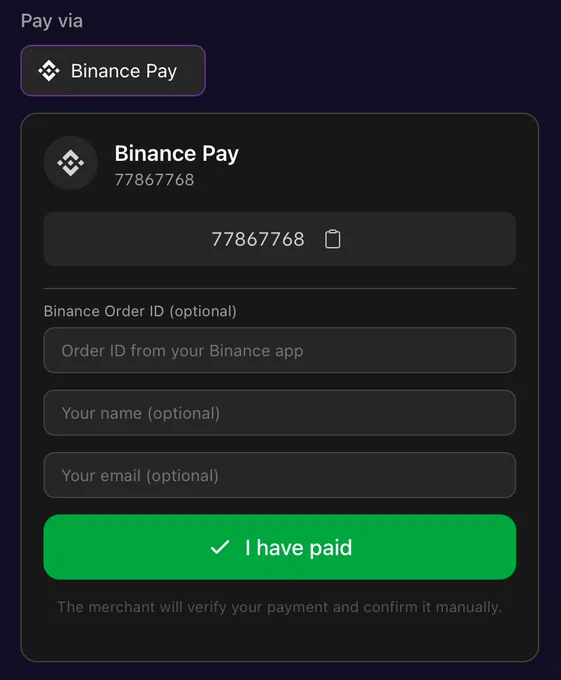The height and width of the screenshot is (680, 561).
Task: Click the Binance Order ID (optional) label
Action: (140, 311)
